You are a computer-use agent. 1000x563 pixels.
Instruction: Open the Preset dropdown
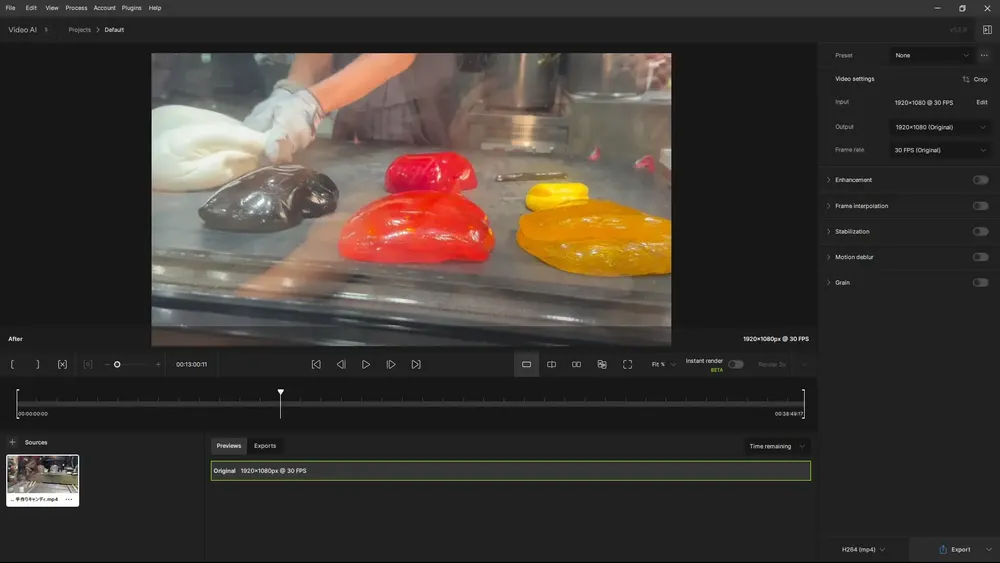931,56
